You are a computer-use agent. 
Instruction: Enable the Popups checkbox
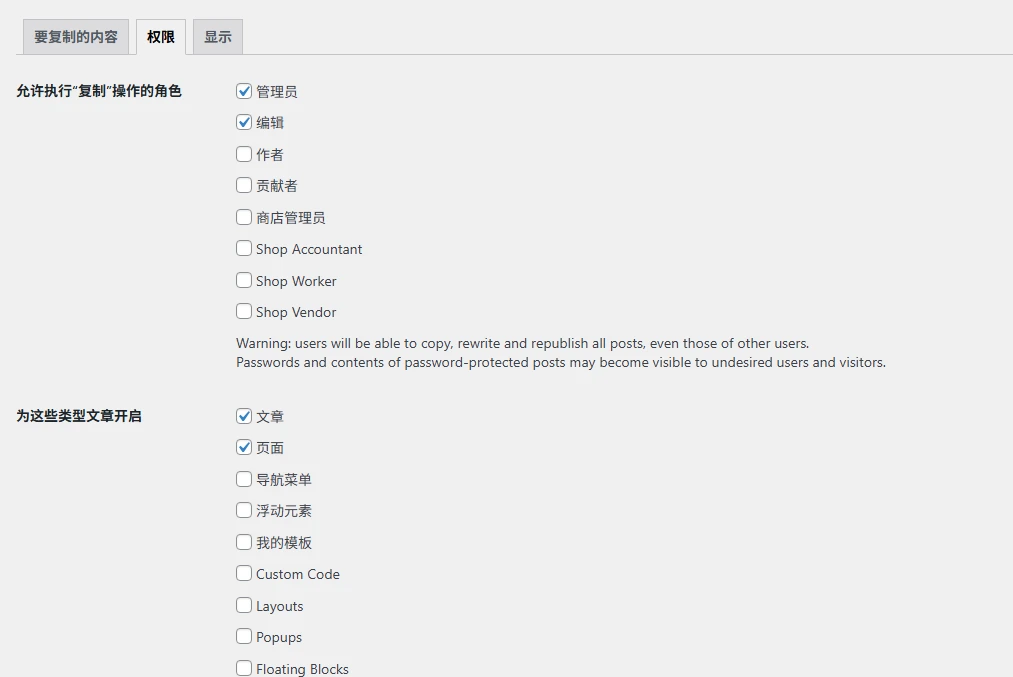244,636
